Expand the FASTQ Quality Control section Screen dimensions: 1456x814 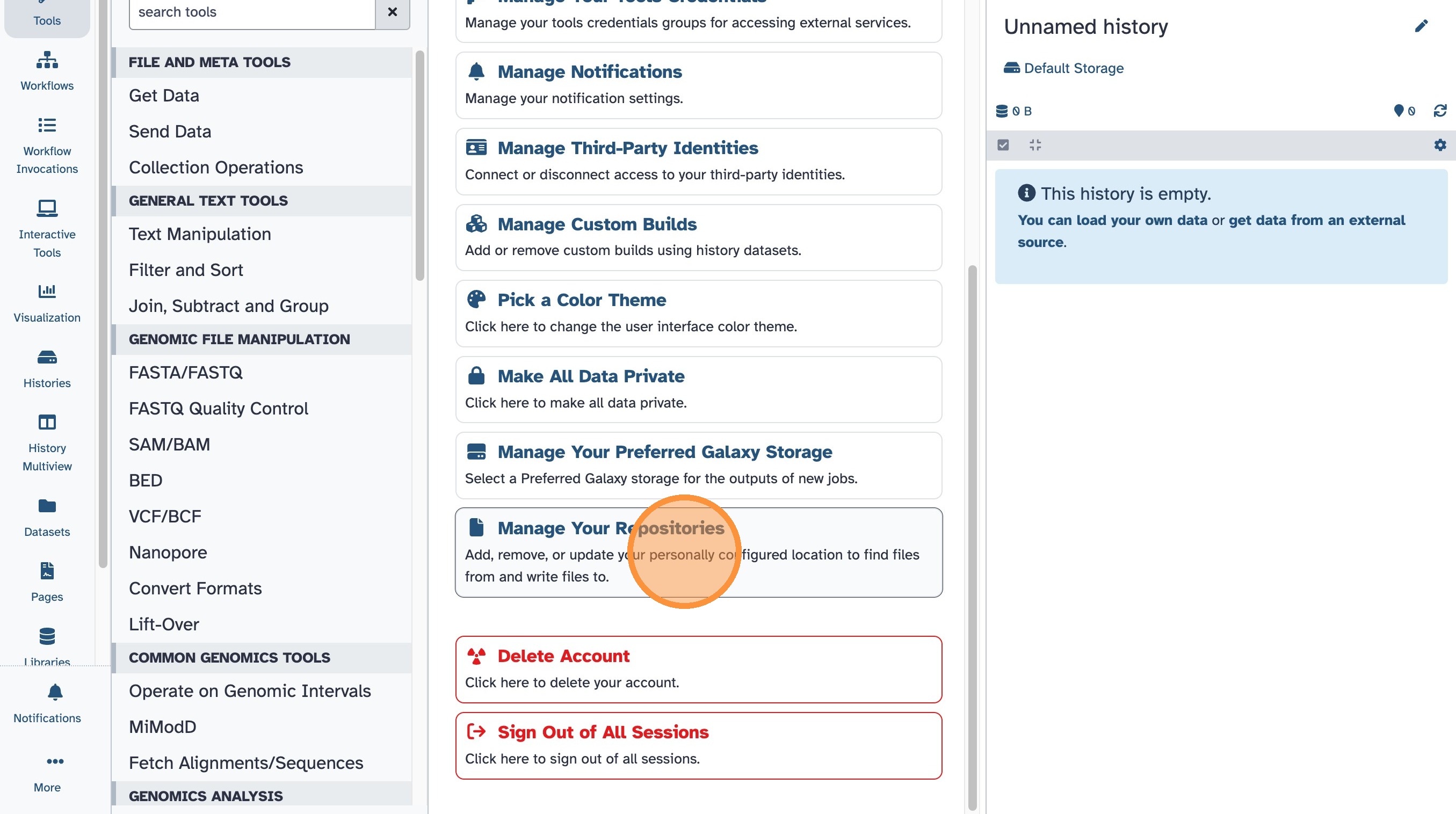pyautogui.click(x=218, y=409)
